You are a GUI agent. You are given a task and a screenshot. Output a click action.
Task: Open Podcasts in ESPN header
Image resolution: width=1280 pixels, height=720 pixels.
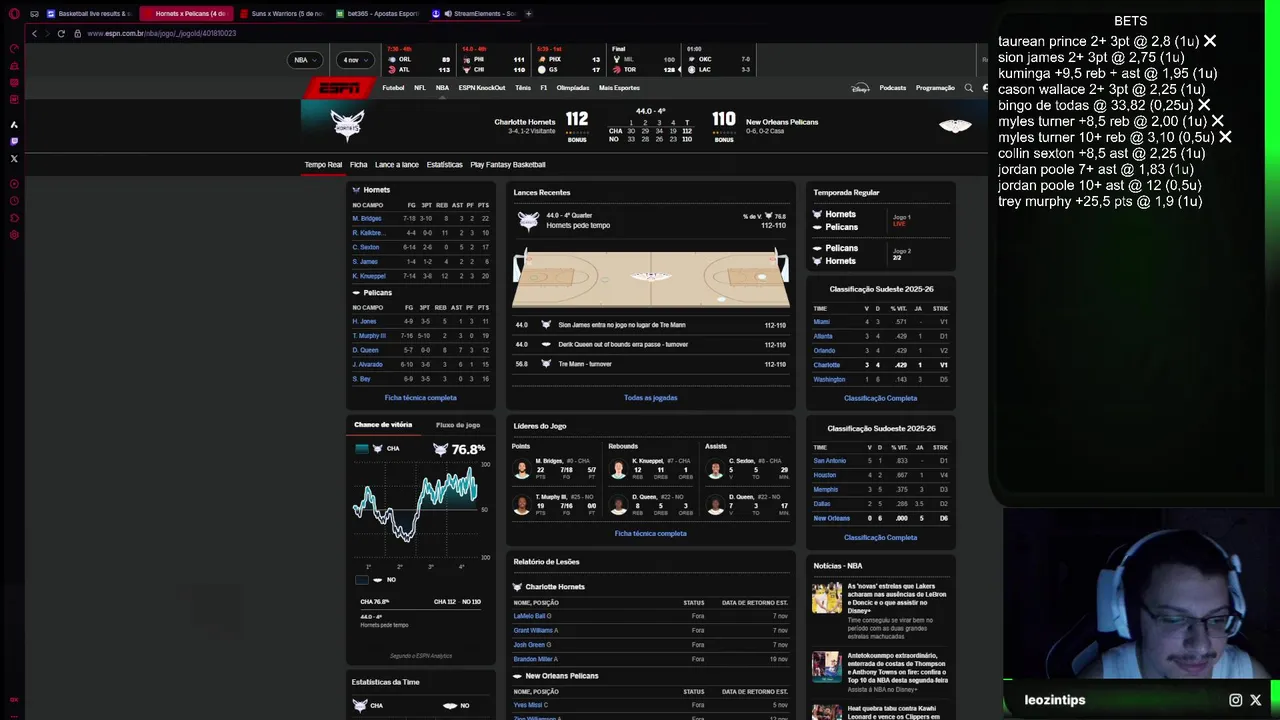(893, 88)
